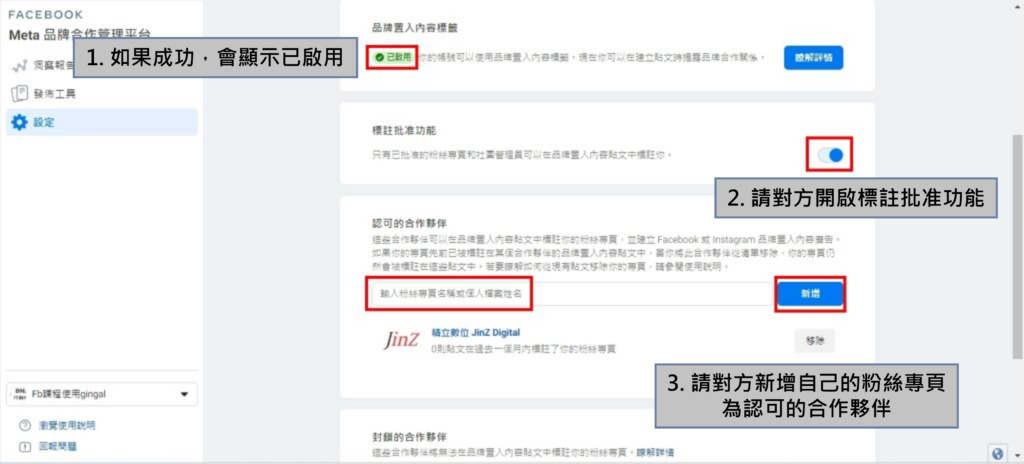
Task: Toggle the tag approval (標註批准功能) switch
Action: click(830, 155)
